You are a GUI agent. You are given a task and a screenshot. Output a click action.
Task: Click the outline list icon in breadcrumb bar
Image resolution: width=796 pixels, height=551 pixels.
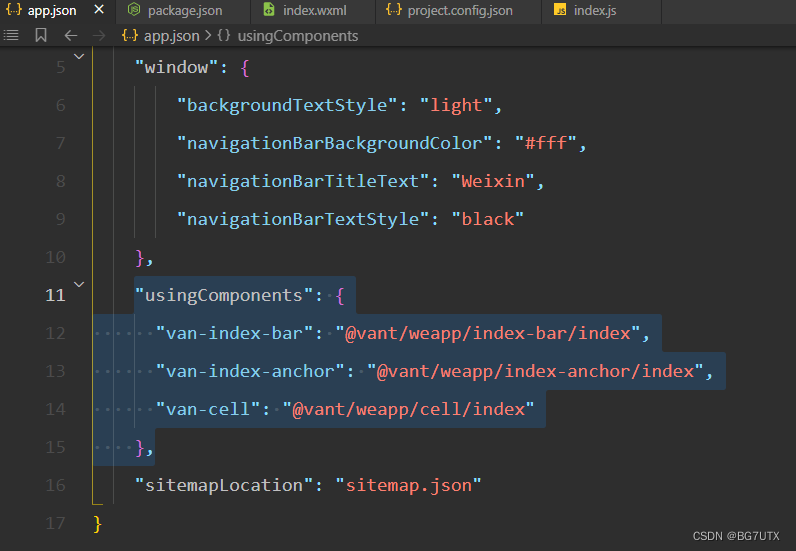pyautogui.click(x=11, y=36)
